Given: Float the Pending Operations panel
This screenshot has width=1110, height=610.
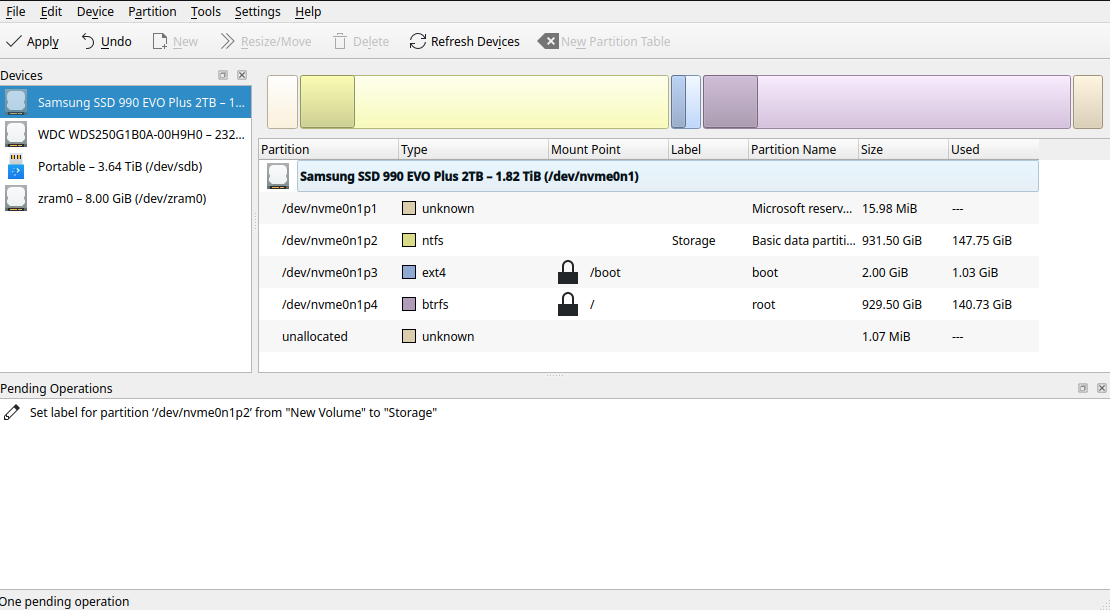Looking at the screenshot, I should (x=1082, y=388).
